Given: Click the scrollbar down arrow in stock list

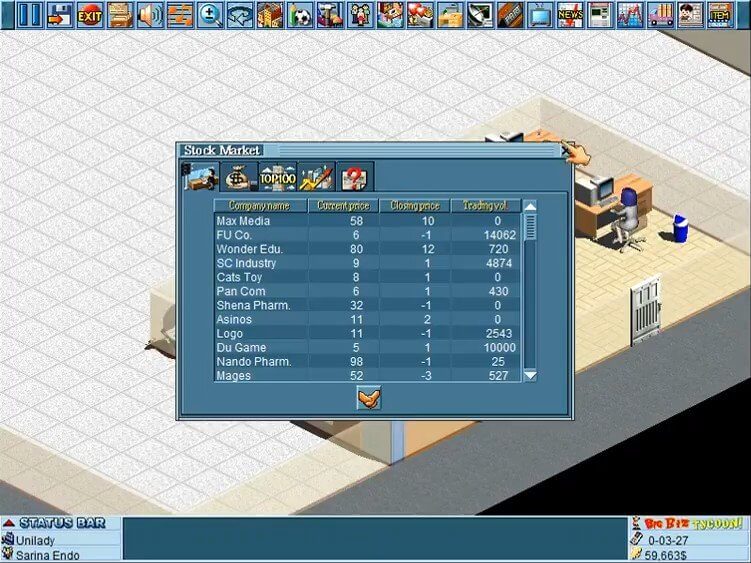Looking at the screenshot, I should tap(530, 375).
